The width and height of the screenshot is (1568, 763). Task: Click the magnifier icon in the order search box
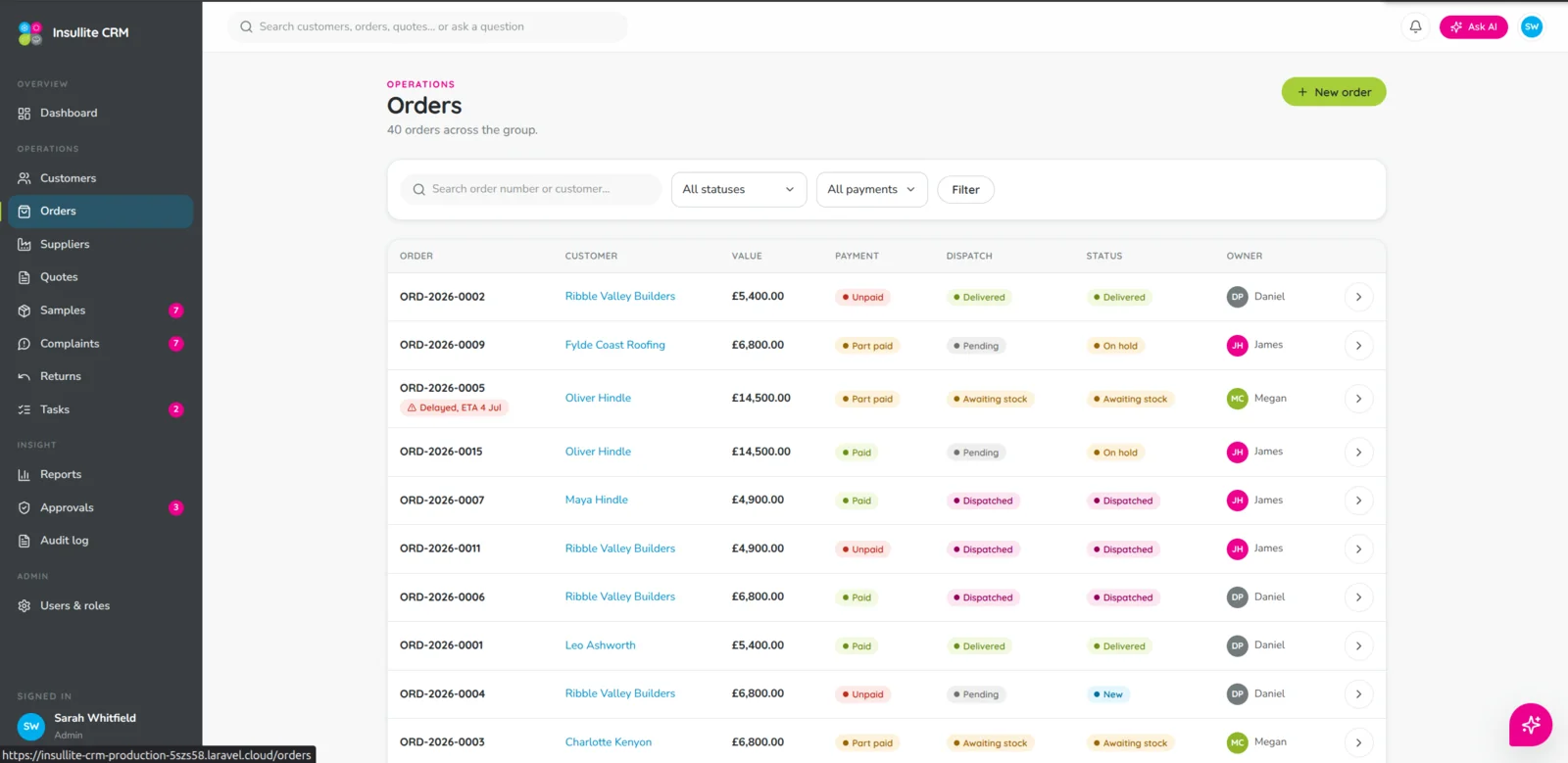(418, 190)
